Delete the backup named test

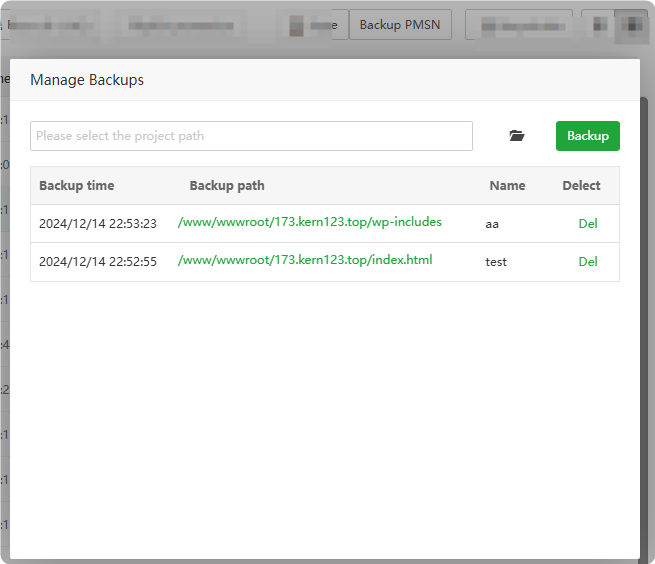[588, 262]
